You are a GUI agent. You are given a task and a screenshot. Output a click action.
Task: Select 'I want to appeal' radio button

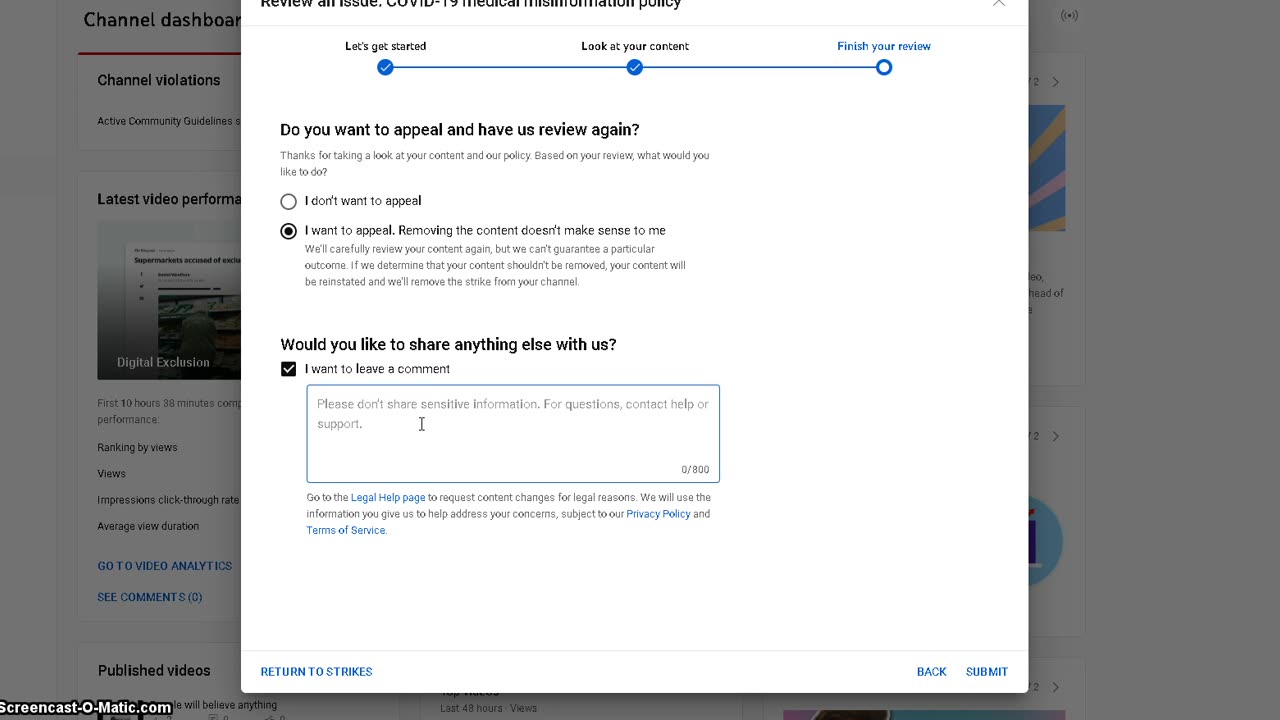tap(289, 231)
